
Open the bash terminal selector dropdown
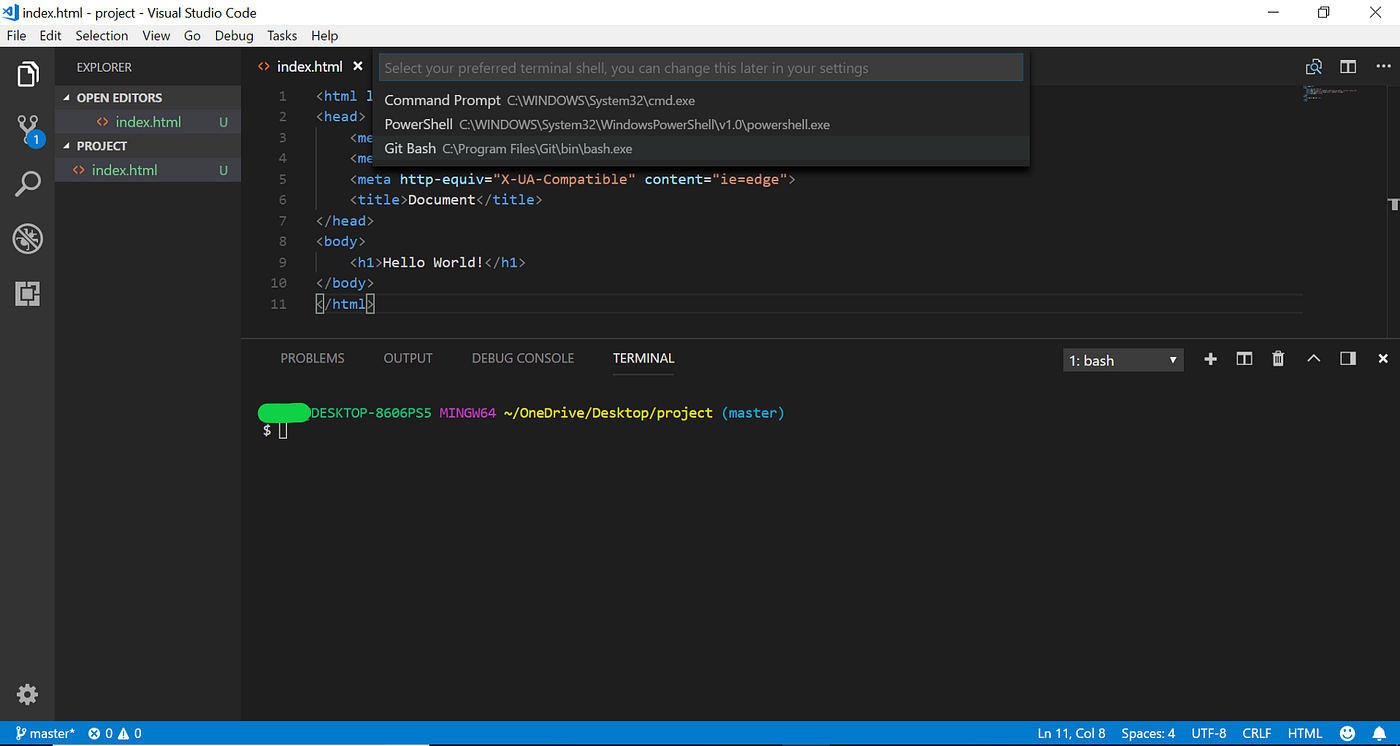pos(1123,360)
